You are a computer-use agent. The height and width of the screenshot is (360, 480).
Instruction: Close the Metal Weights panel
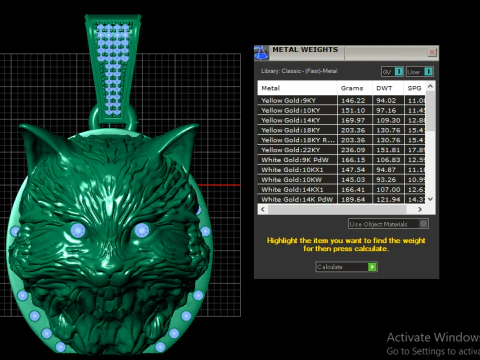coord(432,52)
